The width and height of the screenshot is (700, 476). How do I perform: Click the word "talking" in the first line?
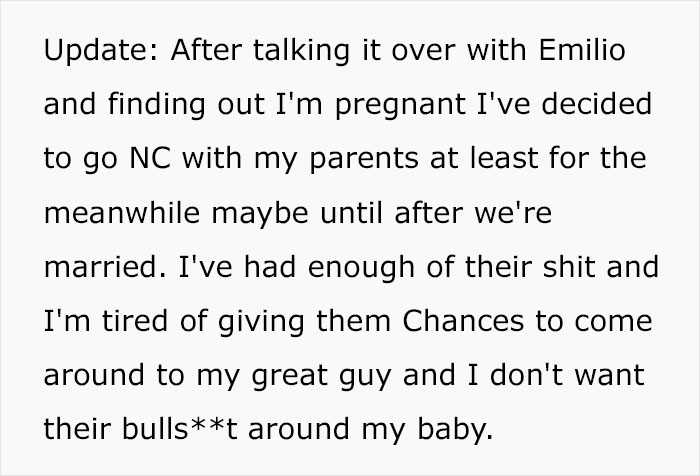pos(301,51)
